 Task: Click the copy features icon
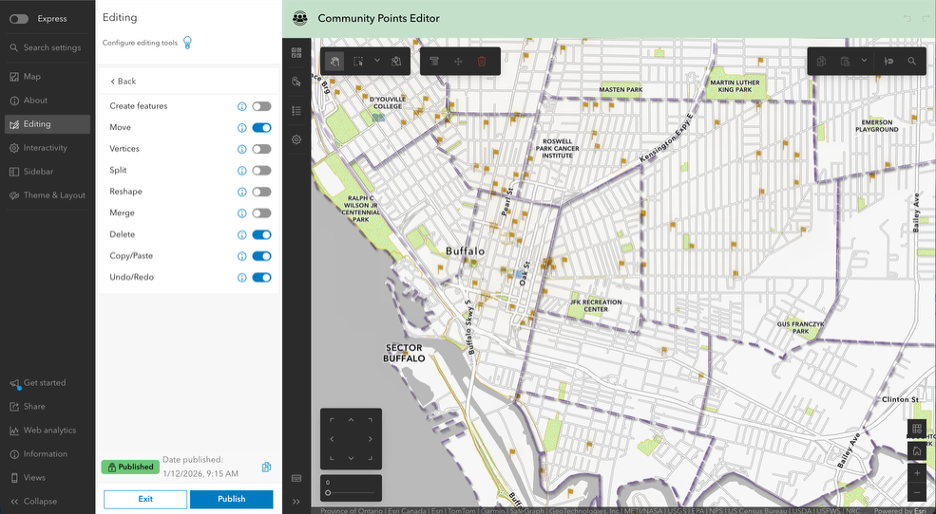[821, 61]
